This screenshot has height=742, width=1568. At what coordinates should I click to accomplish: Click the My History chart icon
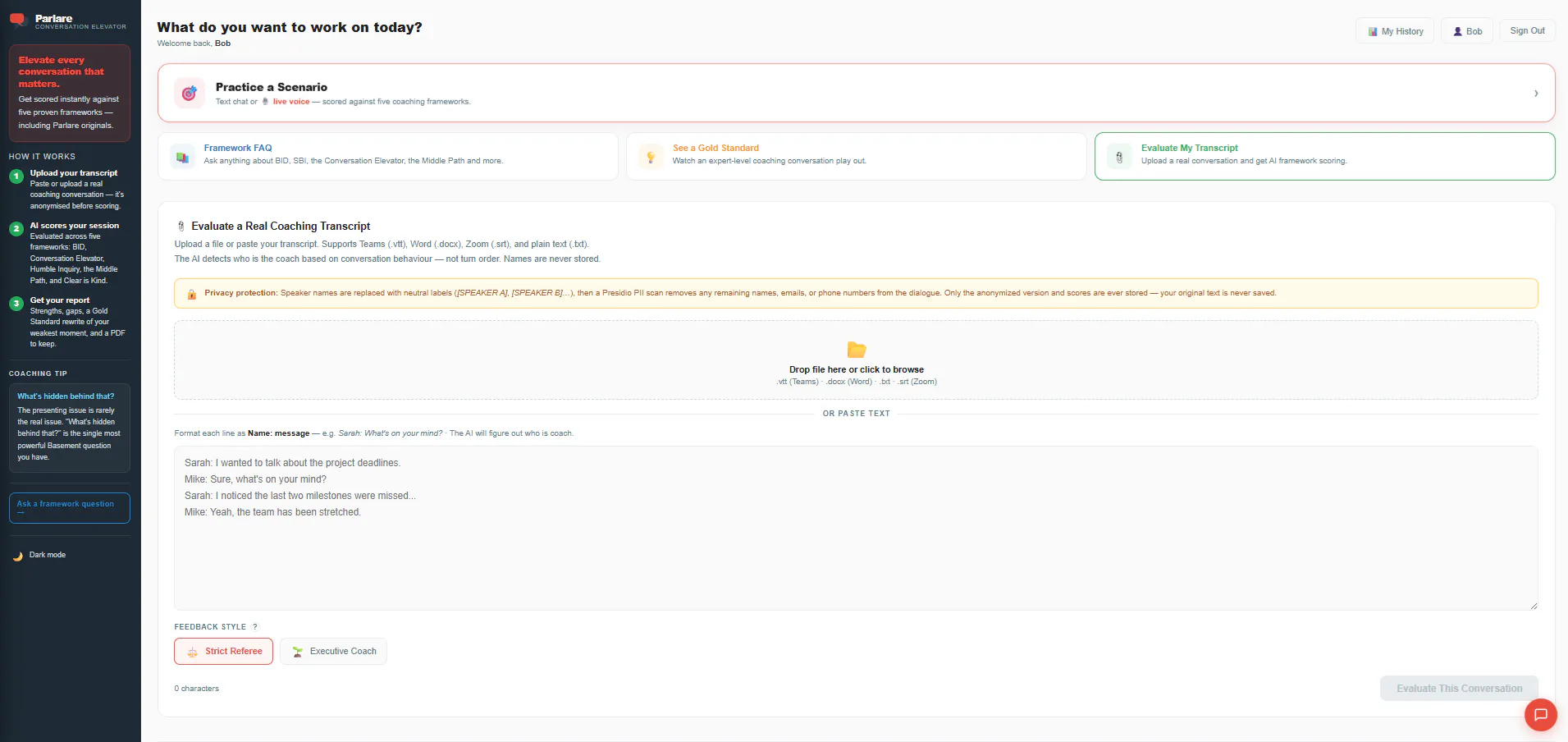pyautogui.click(x=1373, y=32)
